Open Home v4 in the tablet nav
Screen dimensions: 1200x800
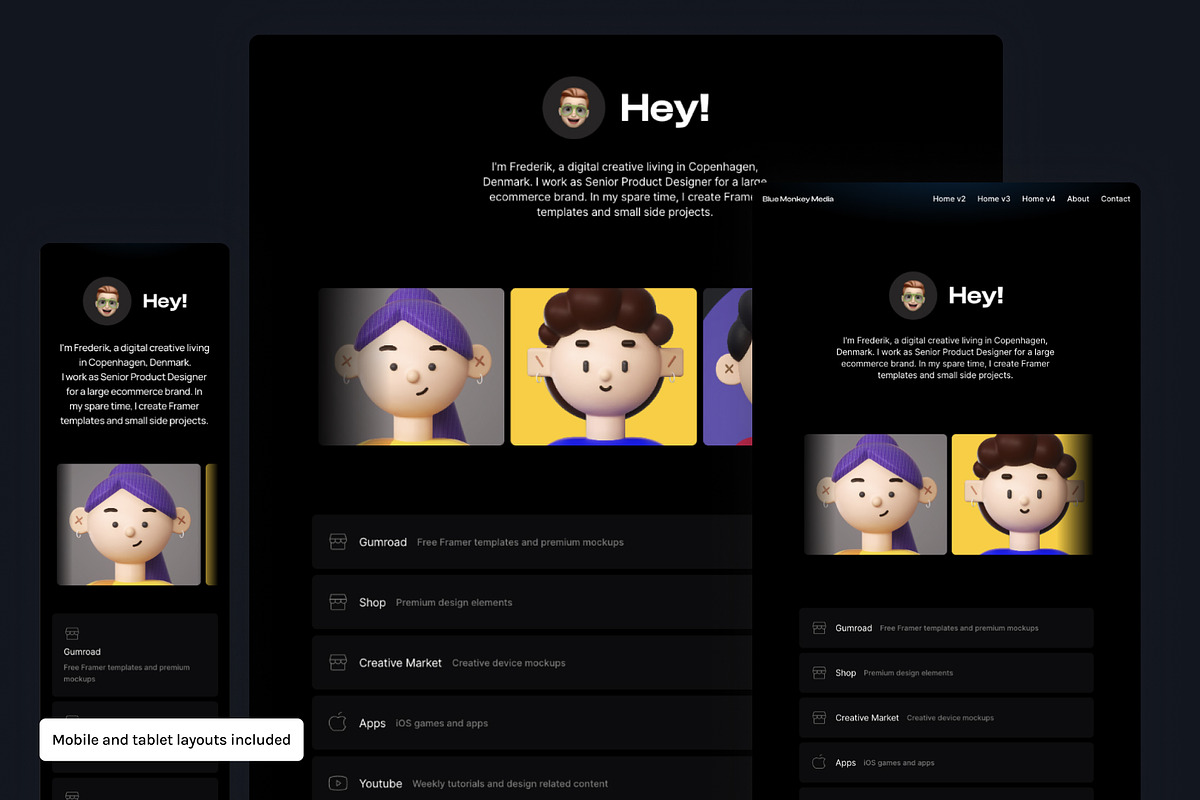coord(1038,199)
